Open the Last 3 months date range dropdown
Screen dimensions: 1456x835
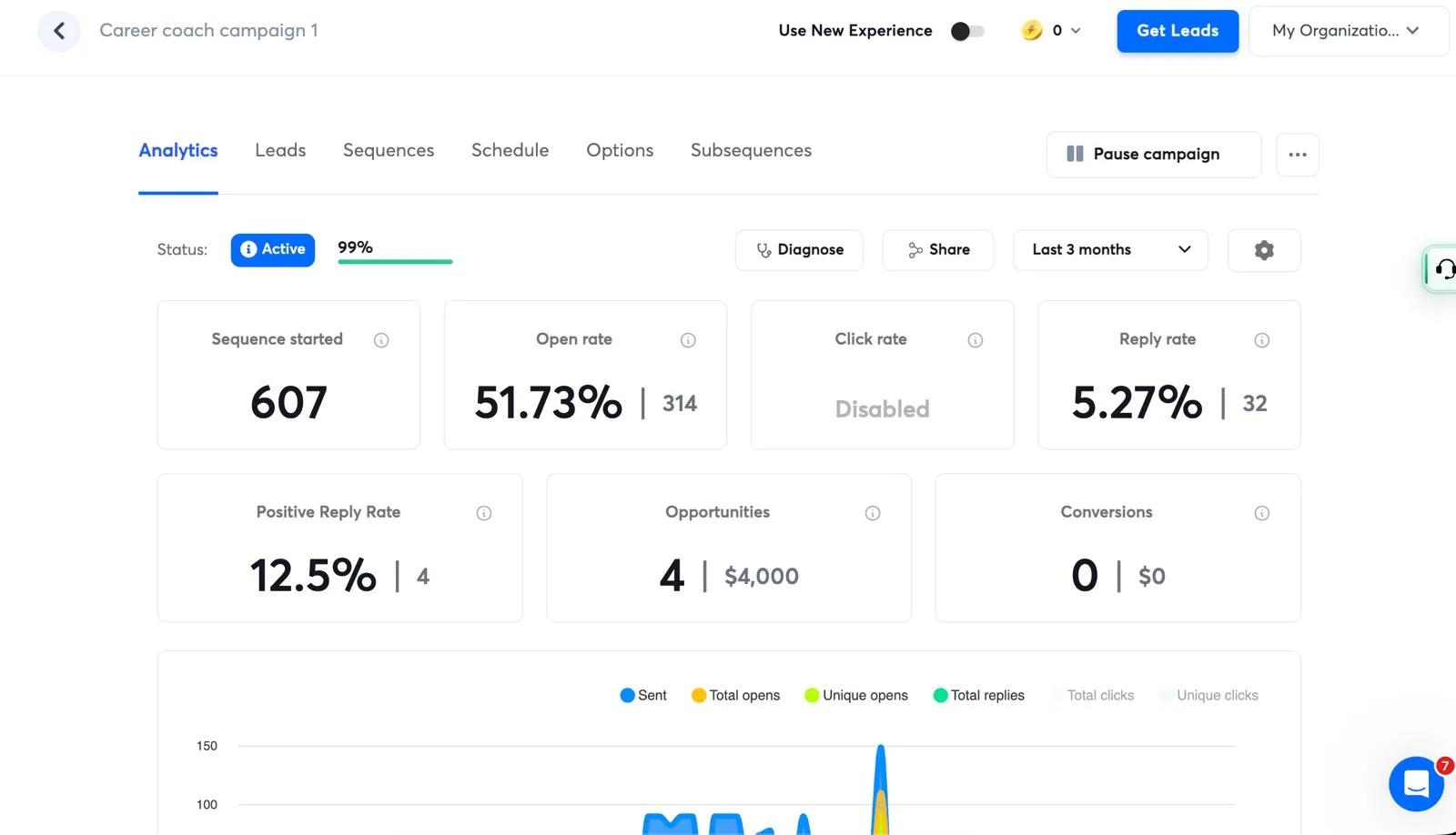point(1110,250)
